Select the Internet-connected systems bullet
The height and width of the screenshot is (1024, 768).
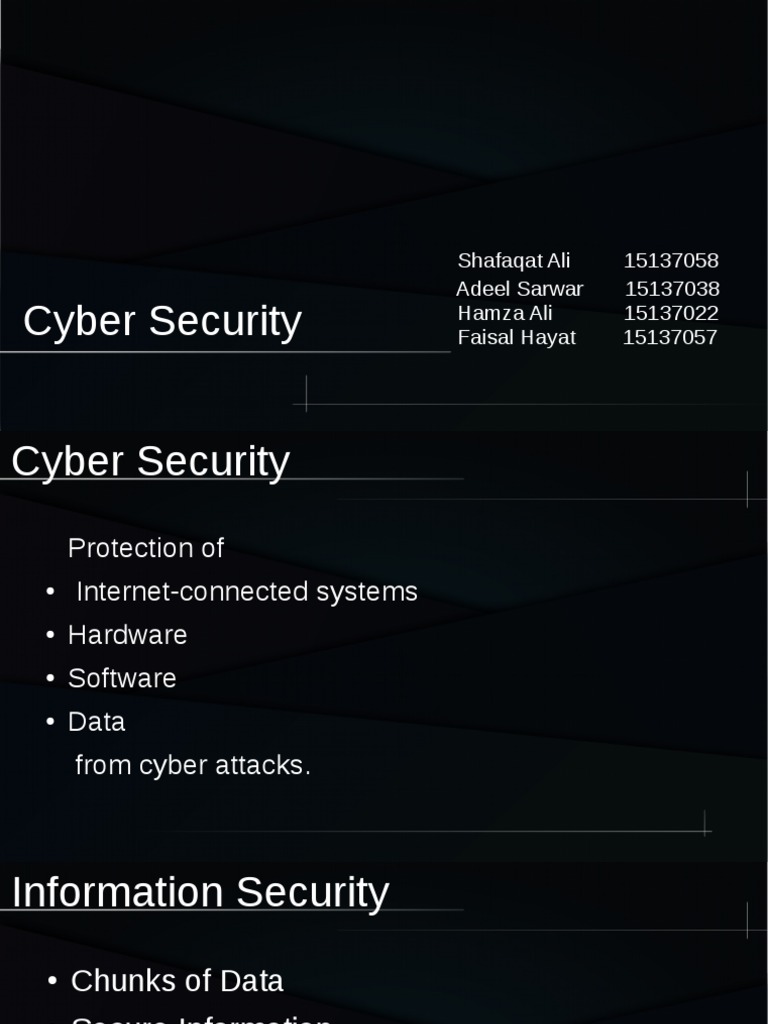(246, 592)
